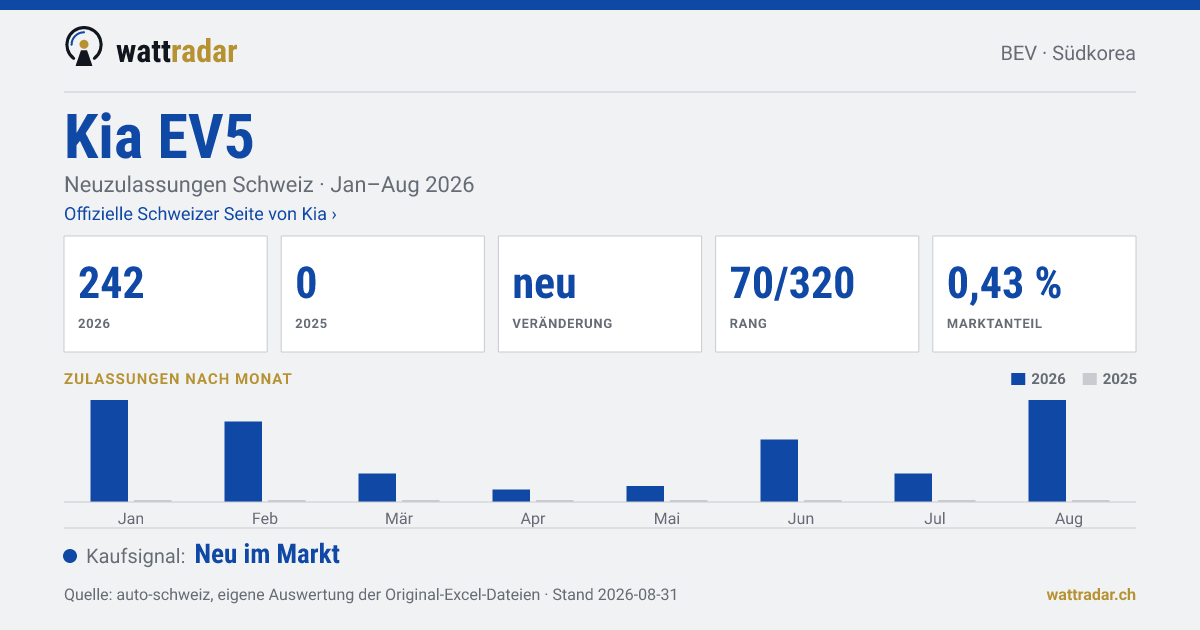Open wattradar.ch footer link

pos(1091,594)
